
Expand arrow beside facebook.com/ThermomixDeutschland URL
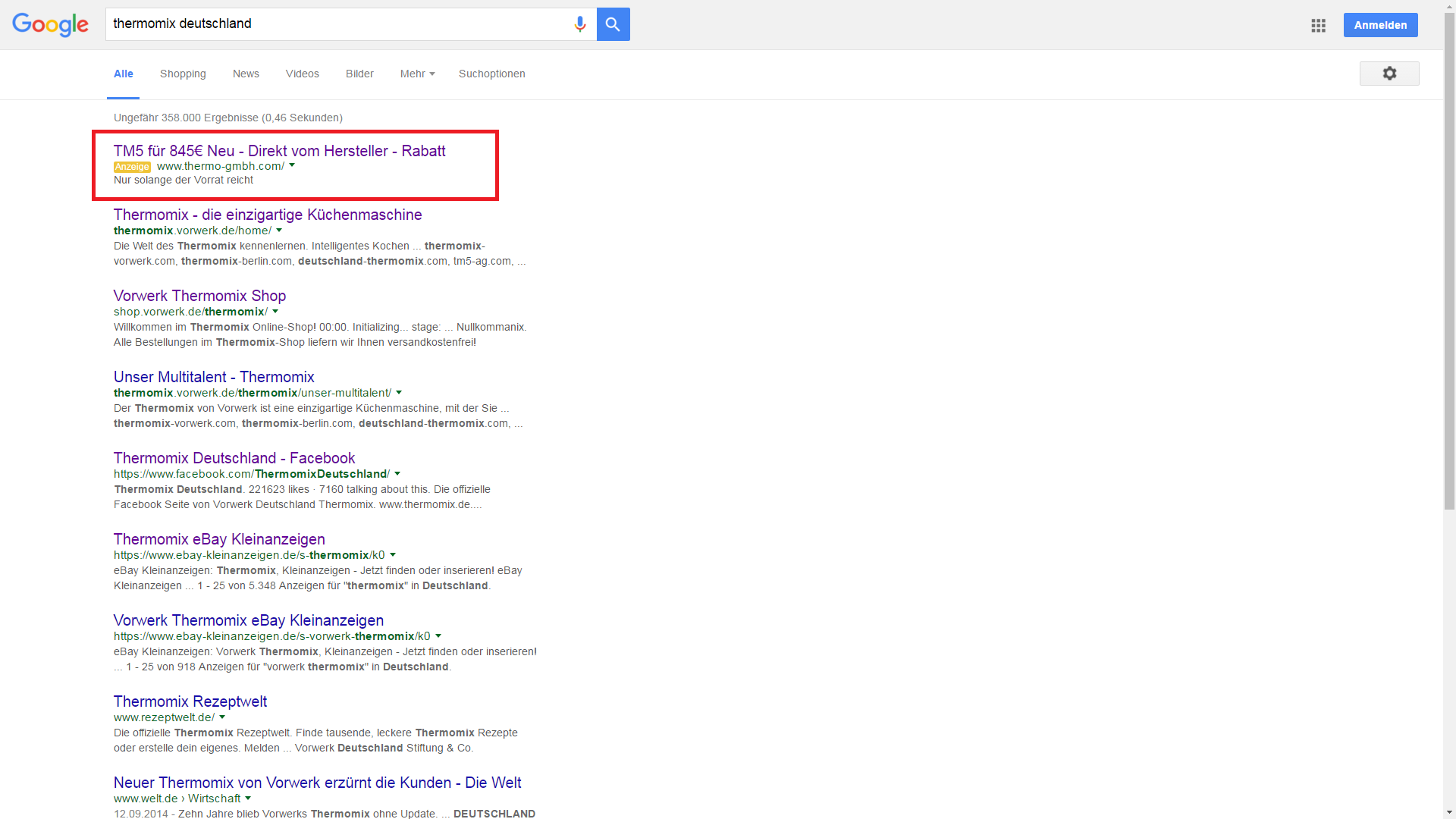tap(397, 473)
